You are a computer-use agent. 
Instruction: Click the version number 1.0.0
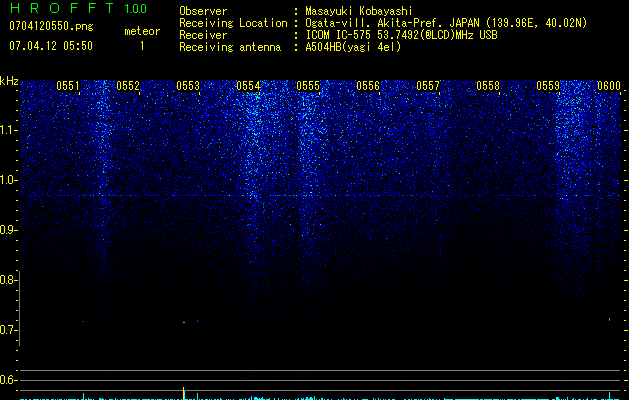(x=135, y=8)
